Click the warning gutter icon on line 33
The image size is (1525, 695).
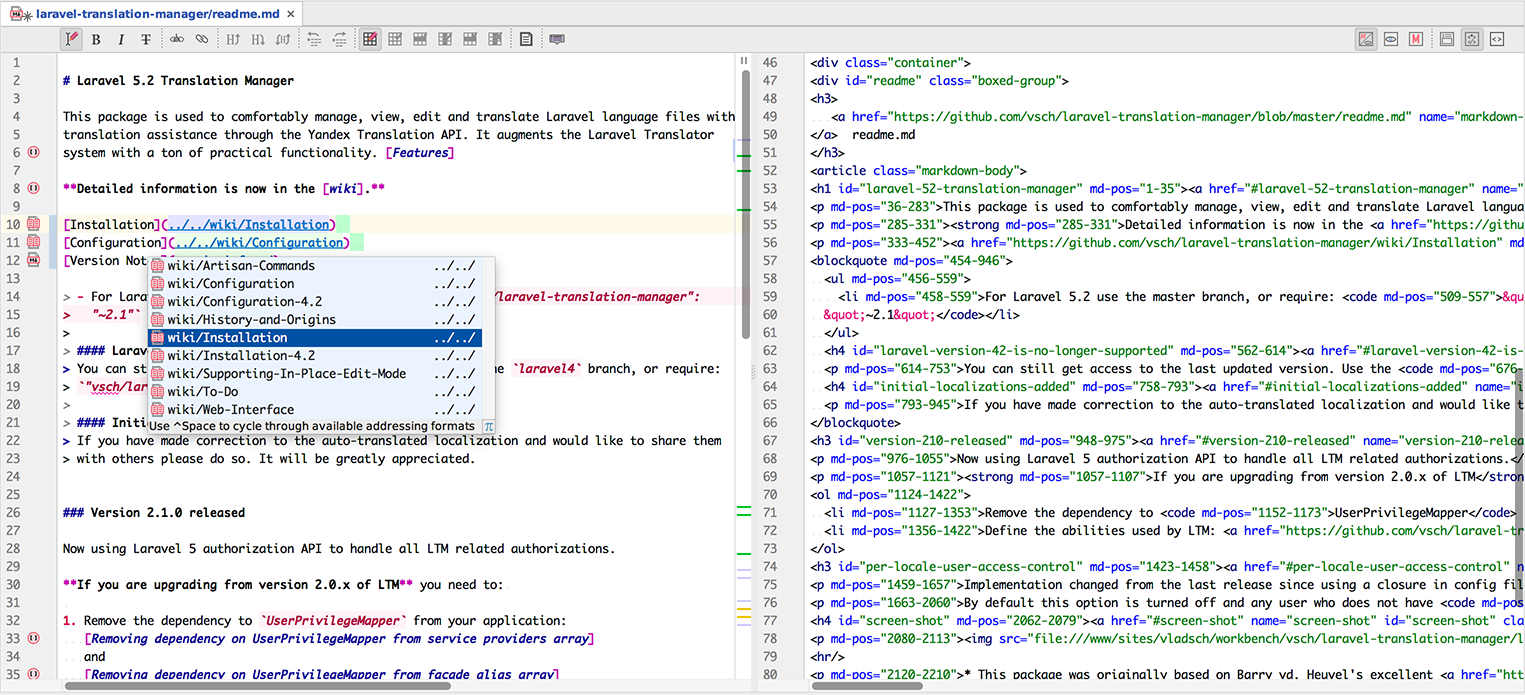pos(34,638)
